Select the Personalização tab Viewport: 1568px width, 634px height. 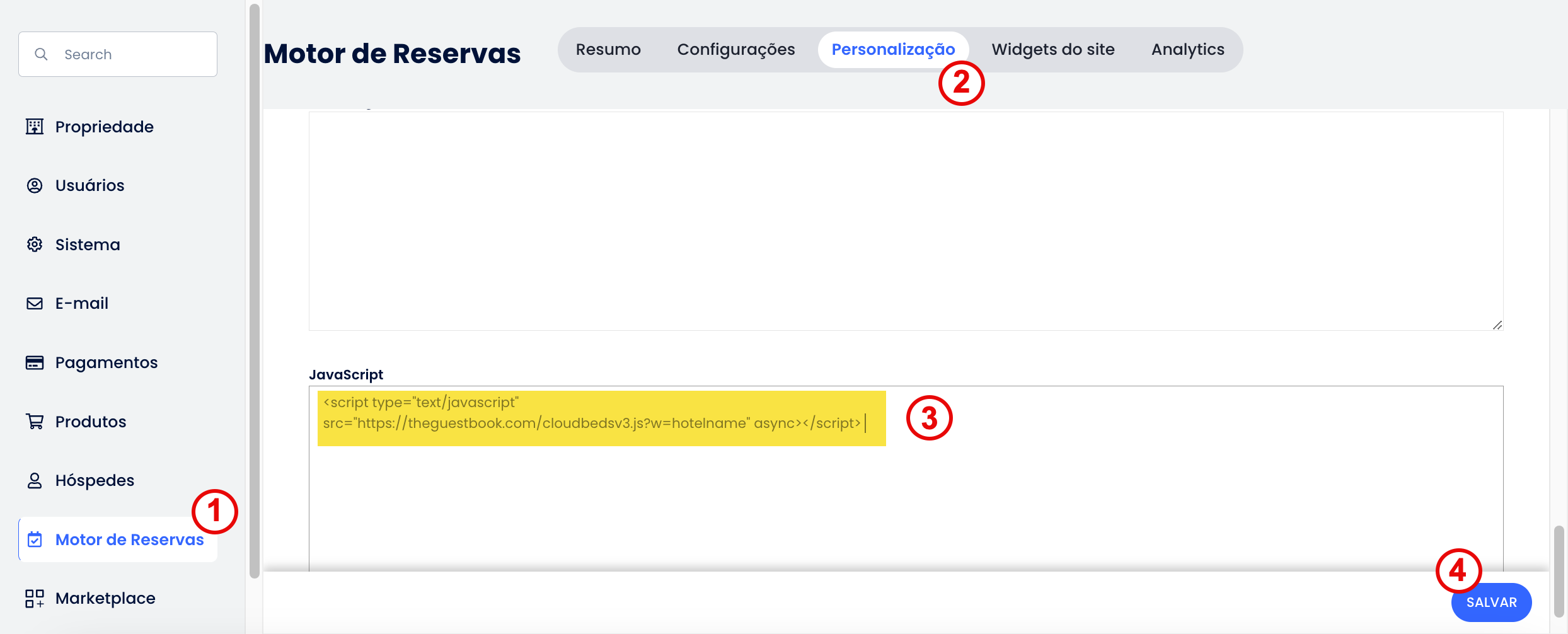[893, 49]
